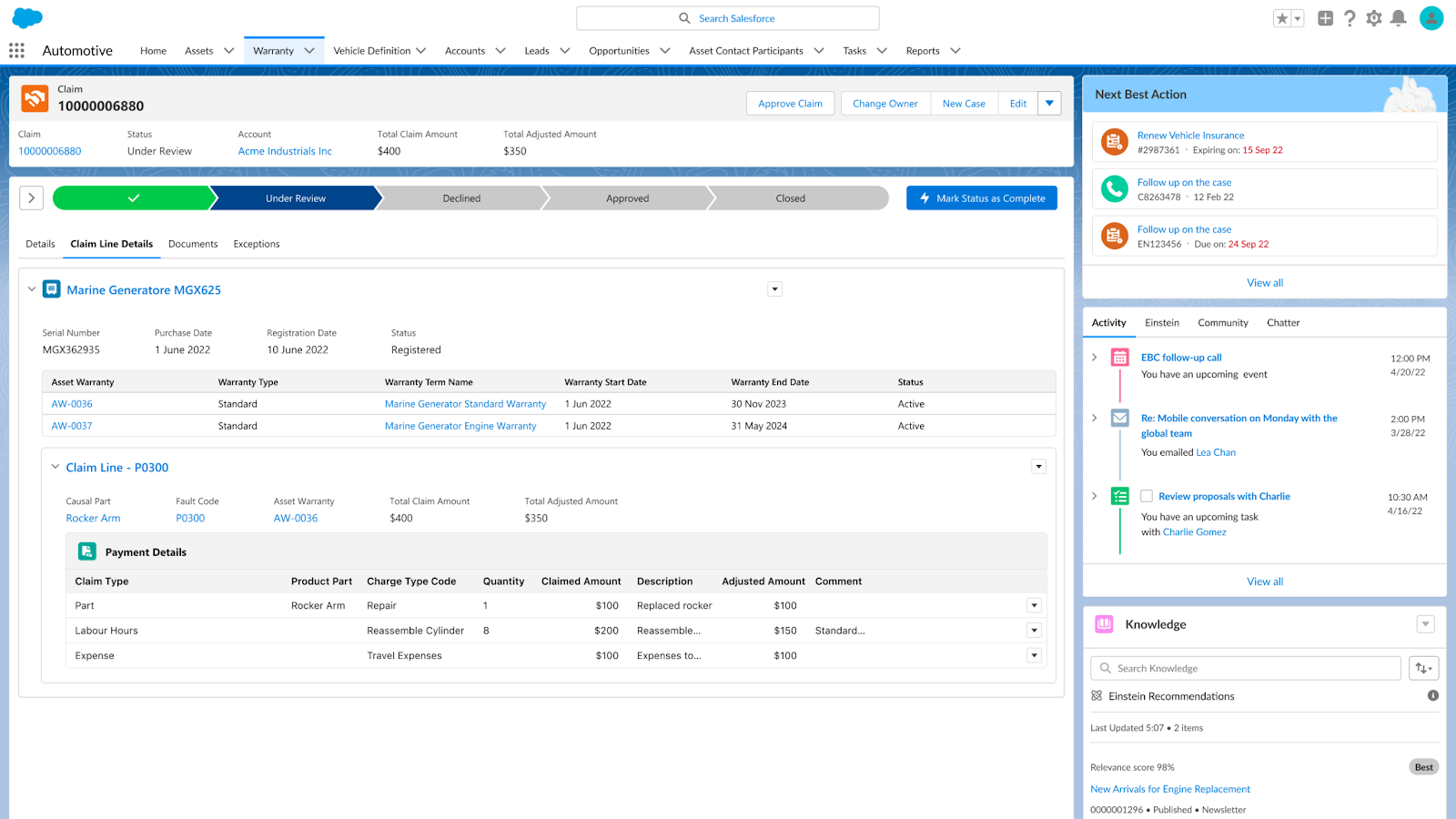This screenshot has height=819, width=1456.
Task: Open the Acme Industrials Inc account link
Action: click(x=284, y=151)
